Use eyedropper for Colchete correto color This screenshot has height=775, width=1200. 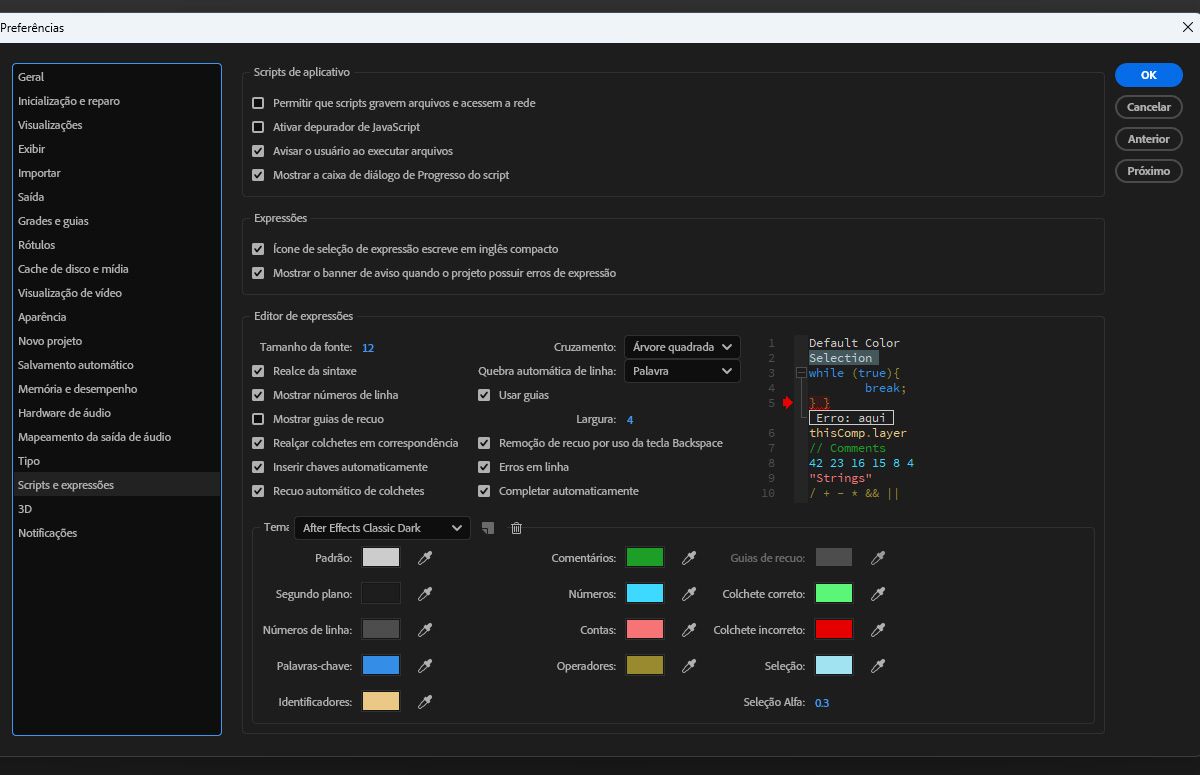pos(878,594)
